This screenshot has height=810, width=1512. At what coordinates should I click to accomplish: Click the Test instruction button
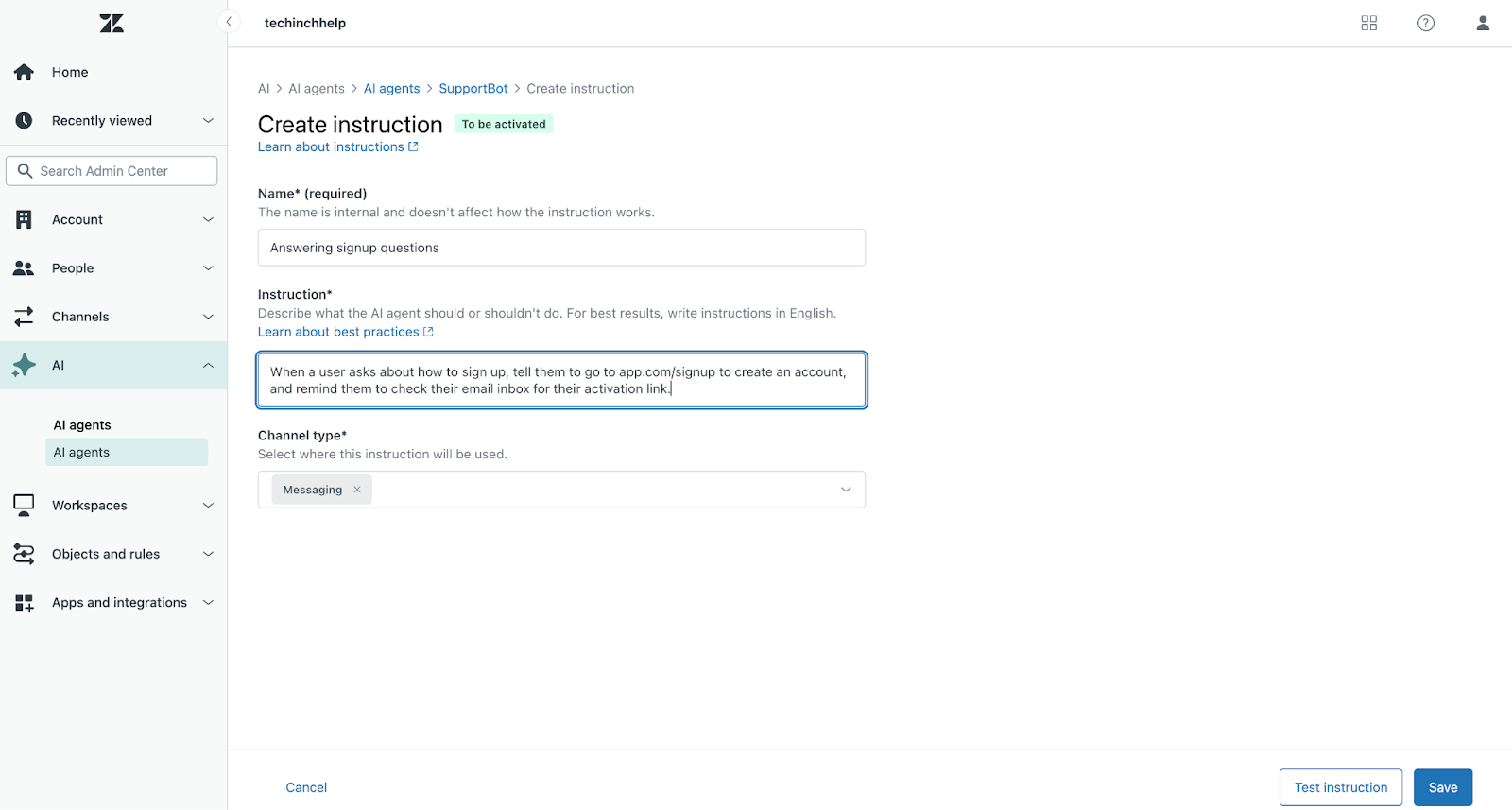[x=1340, y=787]
